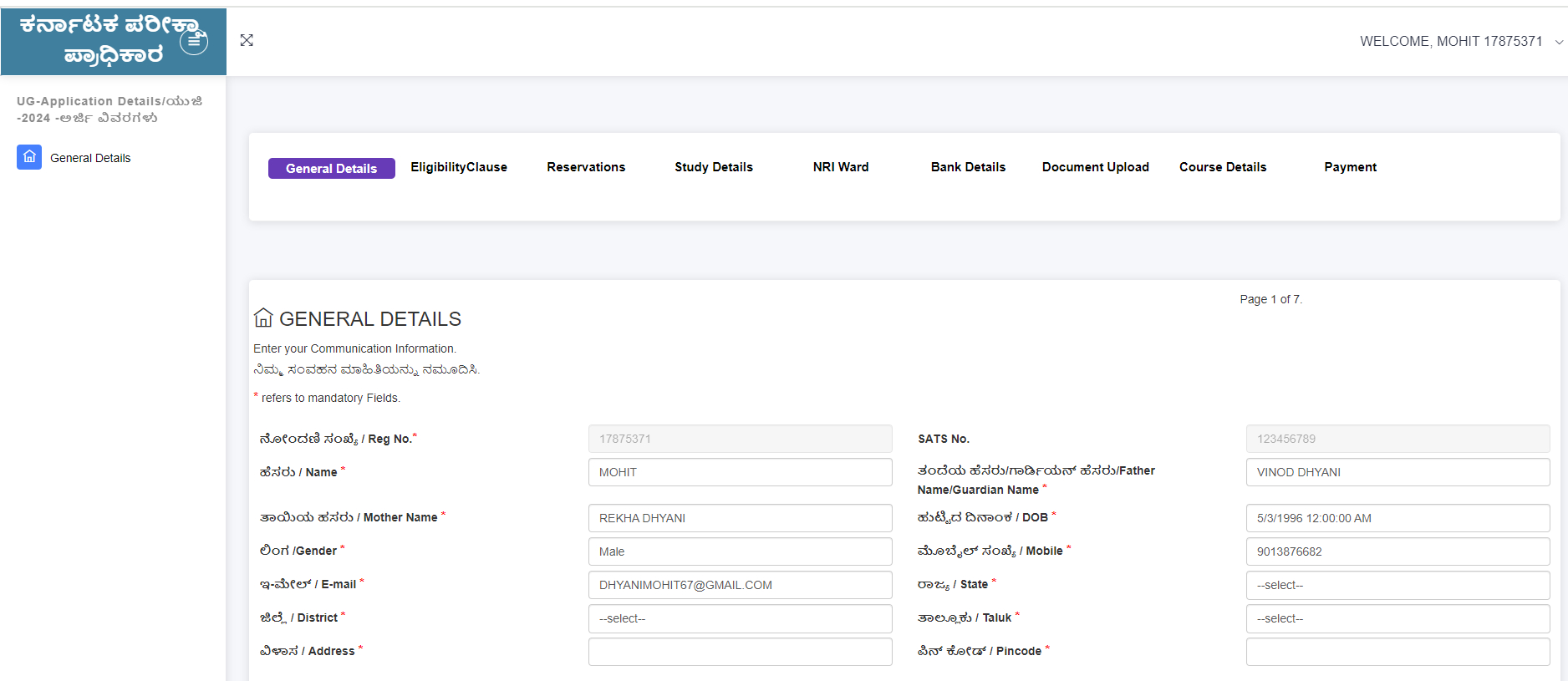Go to the Study Details tab

tap(714, 167)
